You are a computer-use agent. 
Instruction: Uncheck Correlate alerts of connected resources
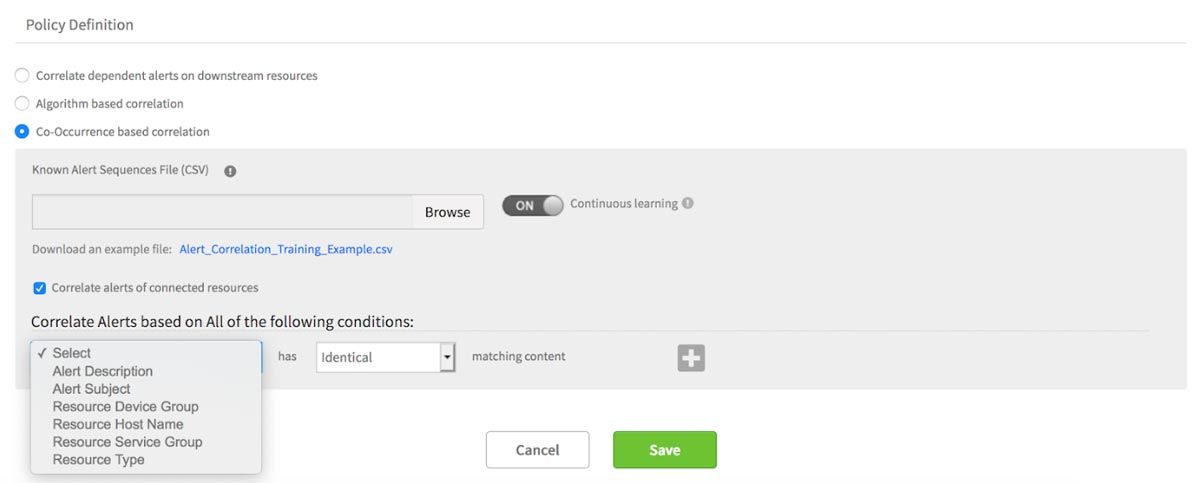(39, 288)
